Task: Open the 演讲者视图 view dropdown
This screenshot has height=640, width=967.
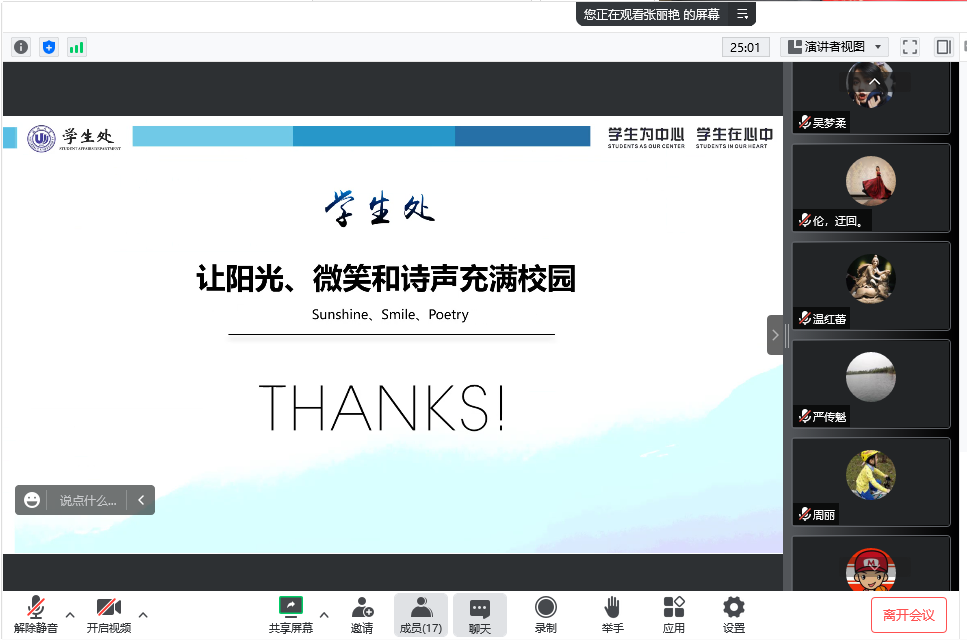Action: point(835,47)
